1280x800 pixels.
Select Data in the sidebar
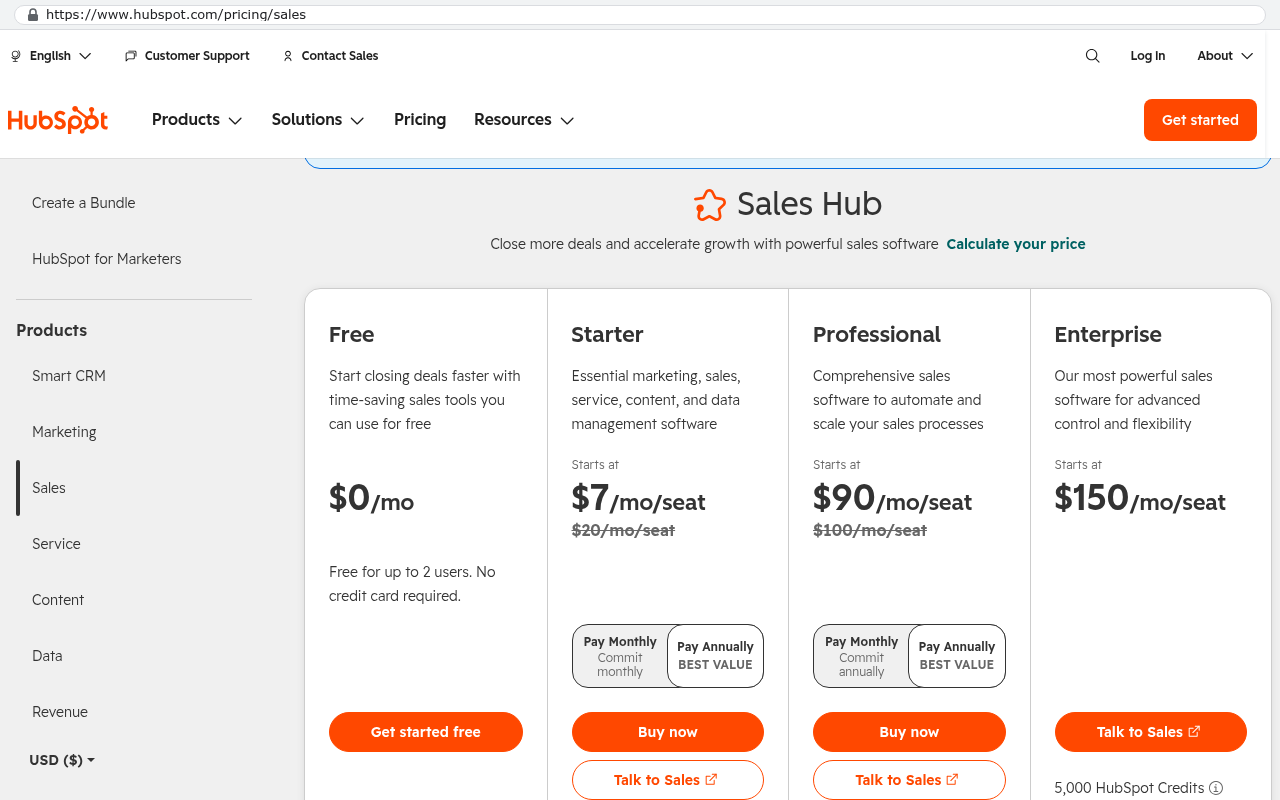tap(47, 656)
